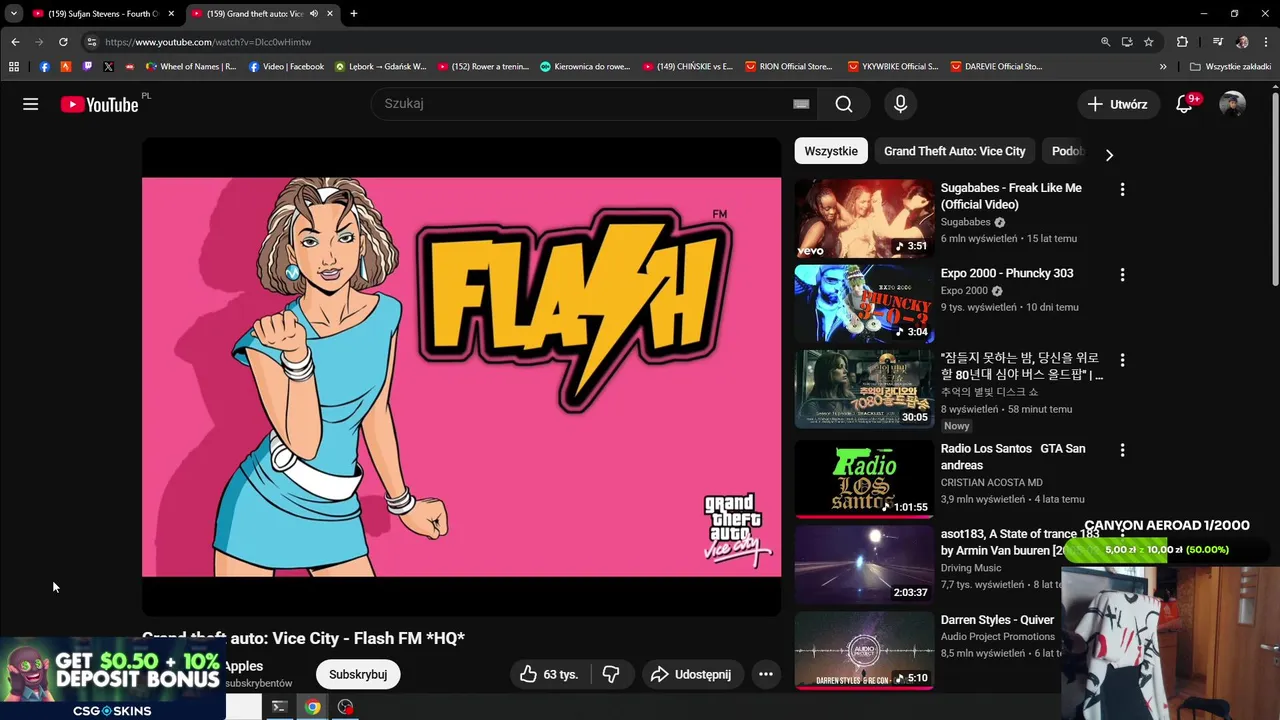Mute the Grand theft auto tab audio
The width and height of the screenshot is (1280, 720).
314,14
